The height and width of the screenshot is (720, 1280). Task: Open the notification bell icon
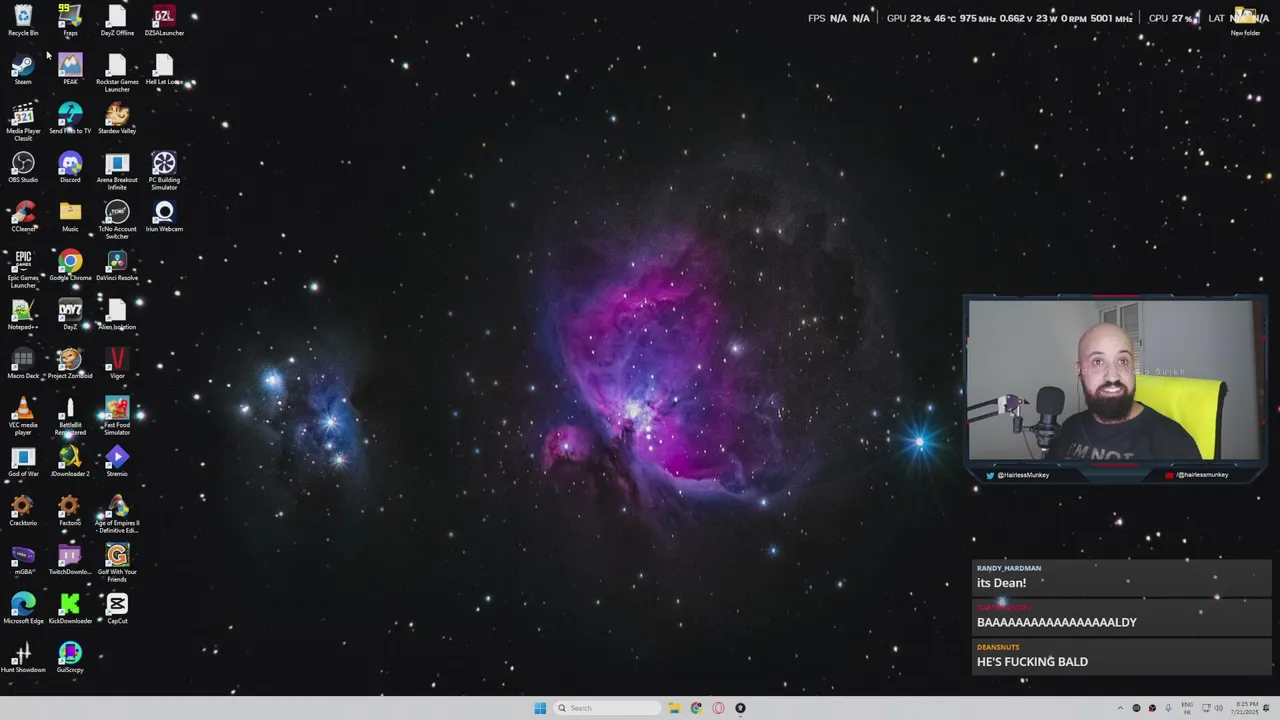[1265, 708]
